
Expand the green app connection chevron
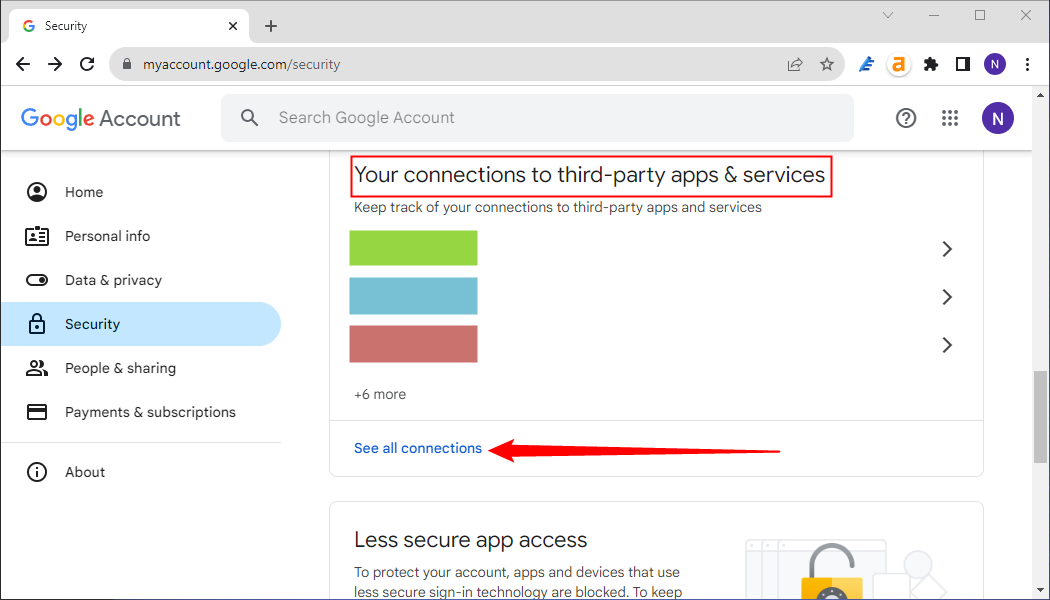coord(947,249)
